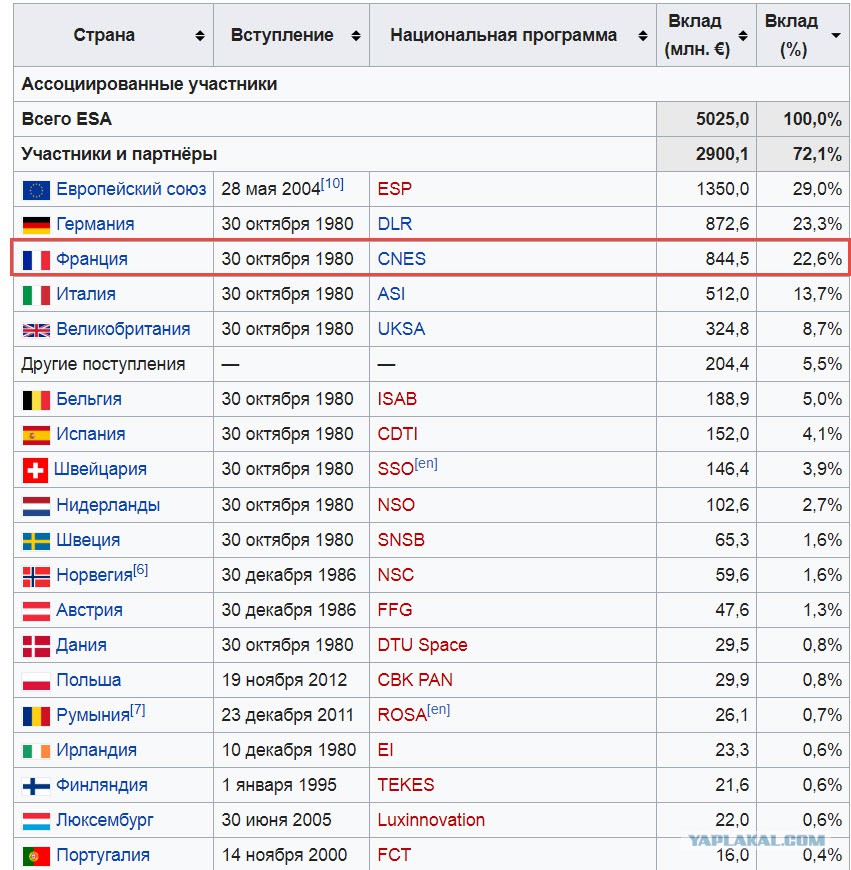The height and width of the screenshot is (870, 851).
Task: Open footnote [6] beside Норвегия
Action: 141,570
